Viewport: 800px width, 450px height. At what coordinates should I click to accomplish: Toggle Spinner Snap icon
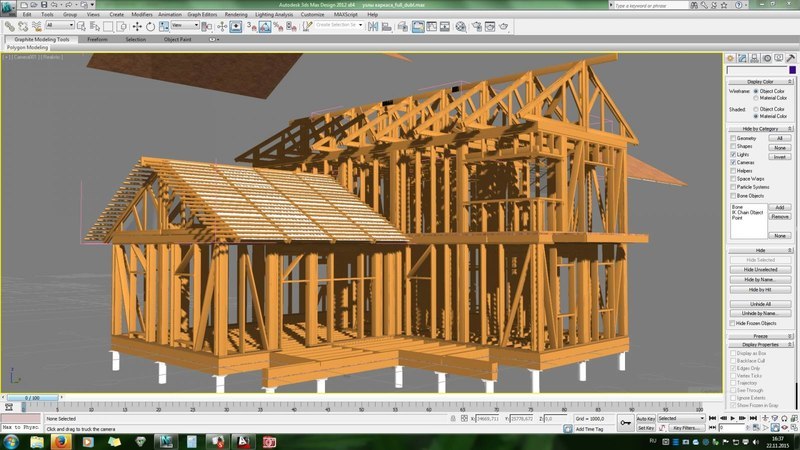(x=291, y=26)
